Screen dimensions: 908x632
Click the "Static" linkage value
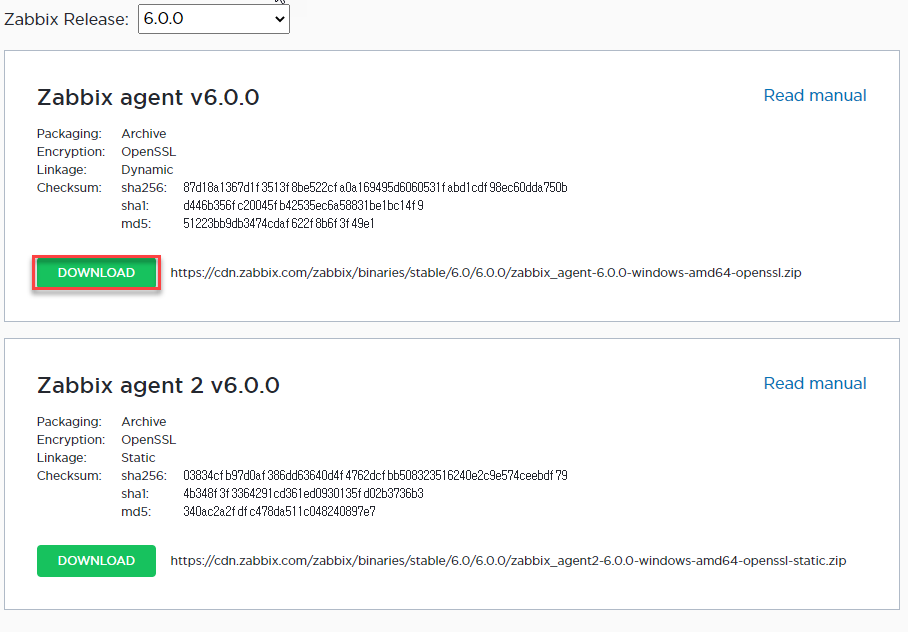coord(138,458)
